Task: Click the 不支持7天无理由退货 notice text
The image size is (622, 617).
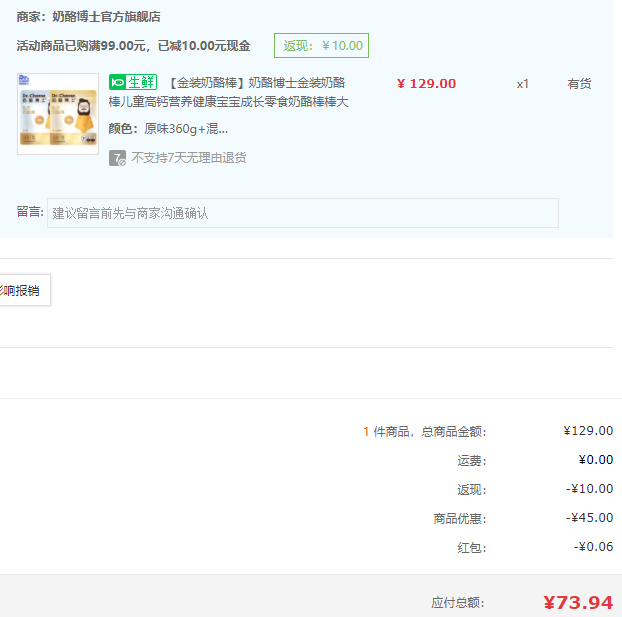Action: pos(189,158)
